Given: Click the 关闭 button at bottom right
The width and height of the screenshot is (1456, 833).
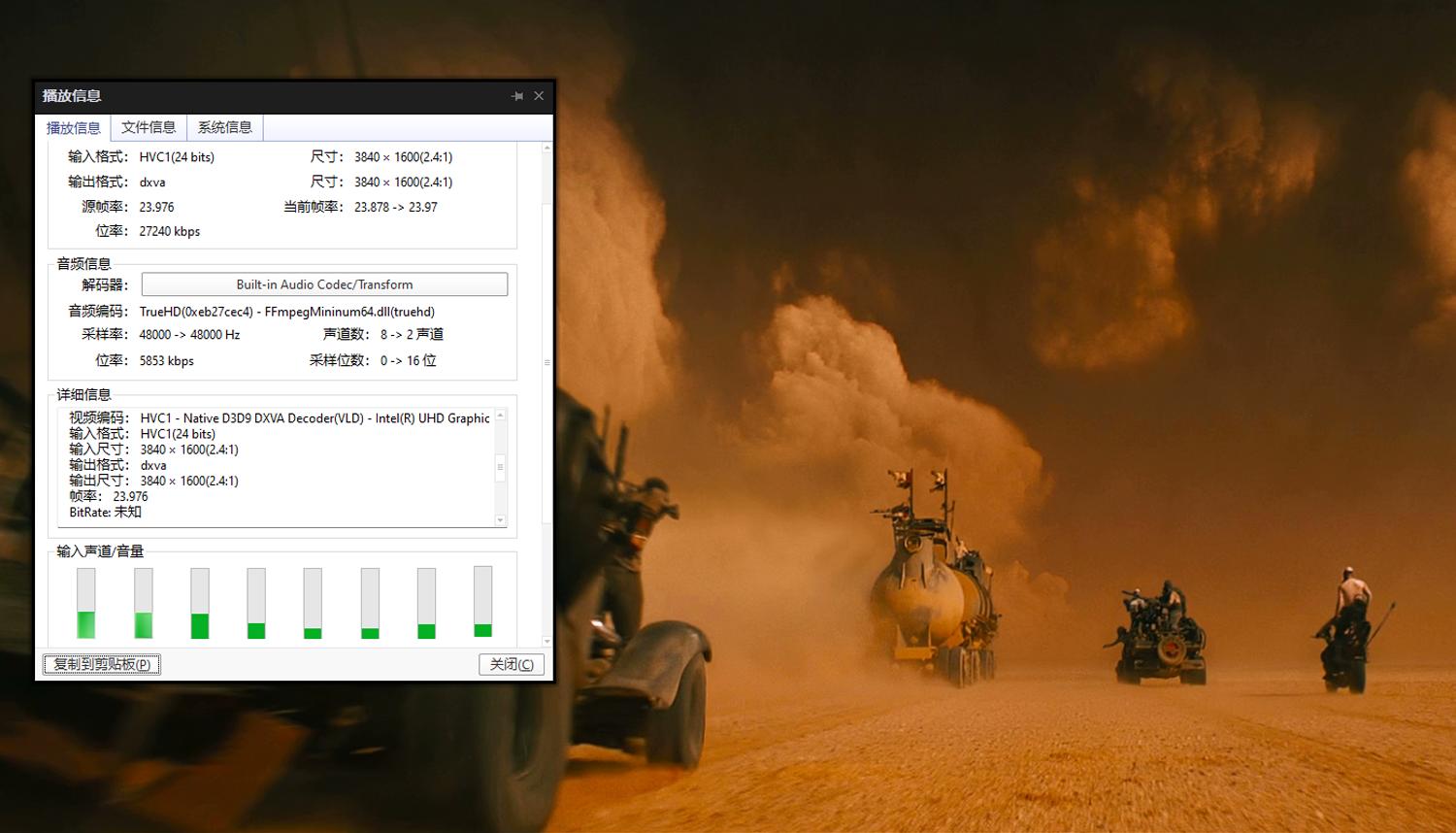Looking at the screenshot, I should click(511, 664).
